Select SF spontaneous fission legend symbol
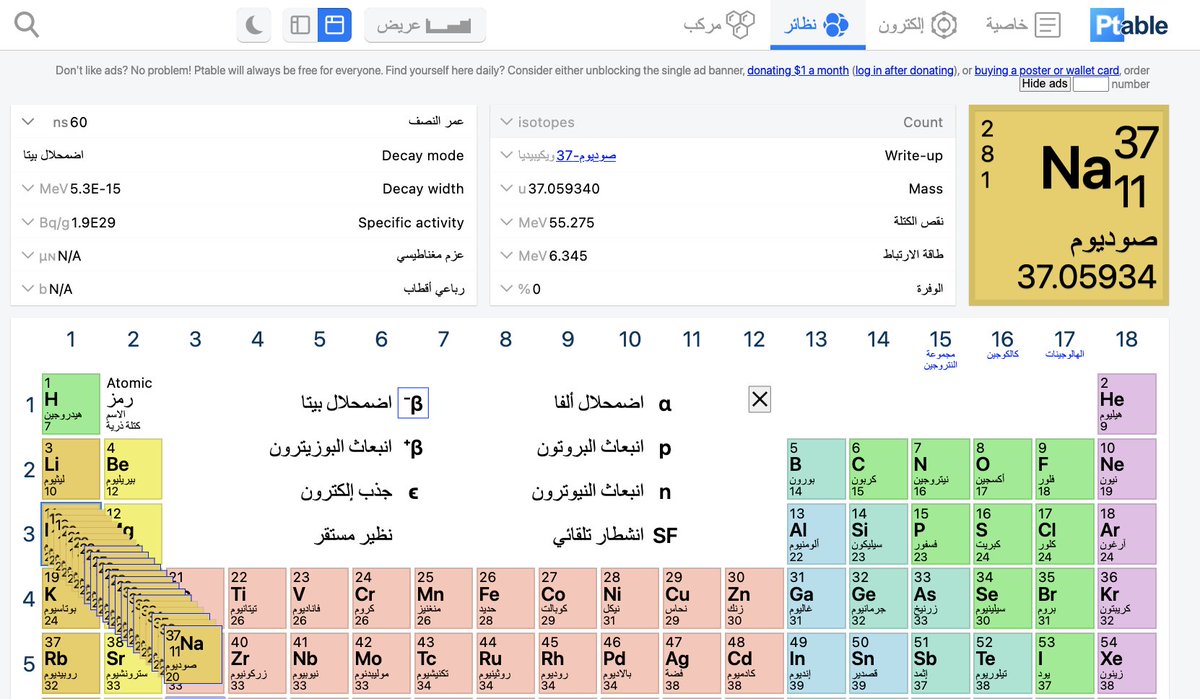This screenshot has width=1200, height=699. pyautogui.click(x=665, y=536)
